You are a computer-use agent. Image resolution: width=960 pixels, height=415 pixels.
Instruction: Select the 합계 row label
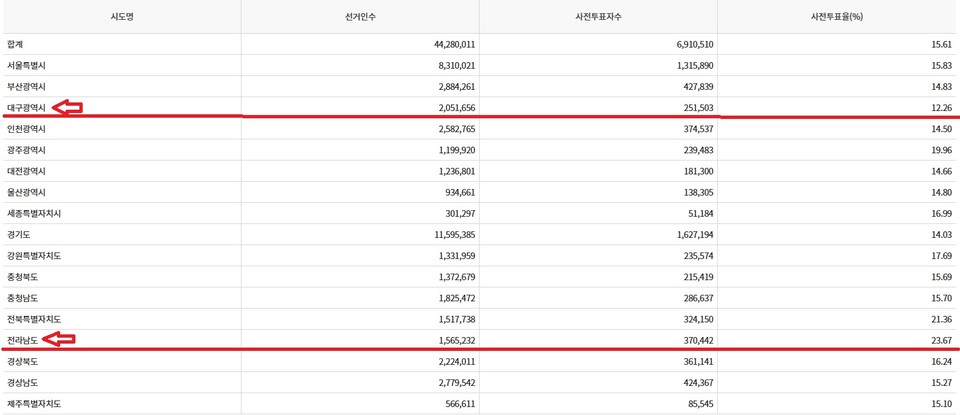click(x=15, y=45)
